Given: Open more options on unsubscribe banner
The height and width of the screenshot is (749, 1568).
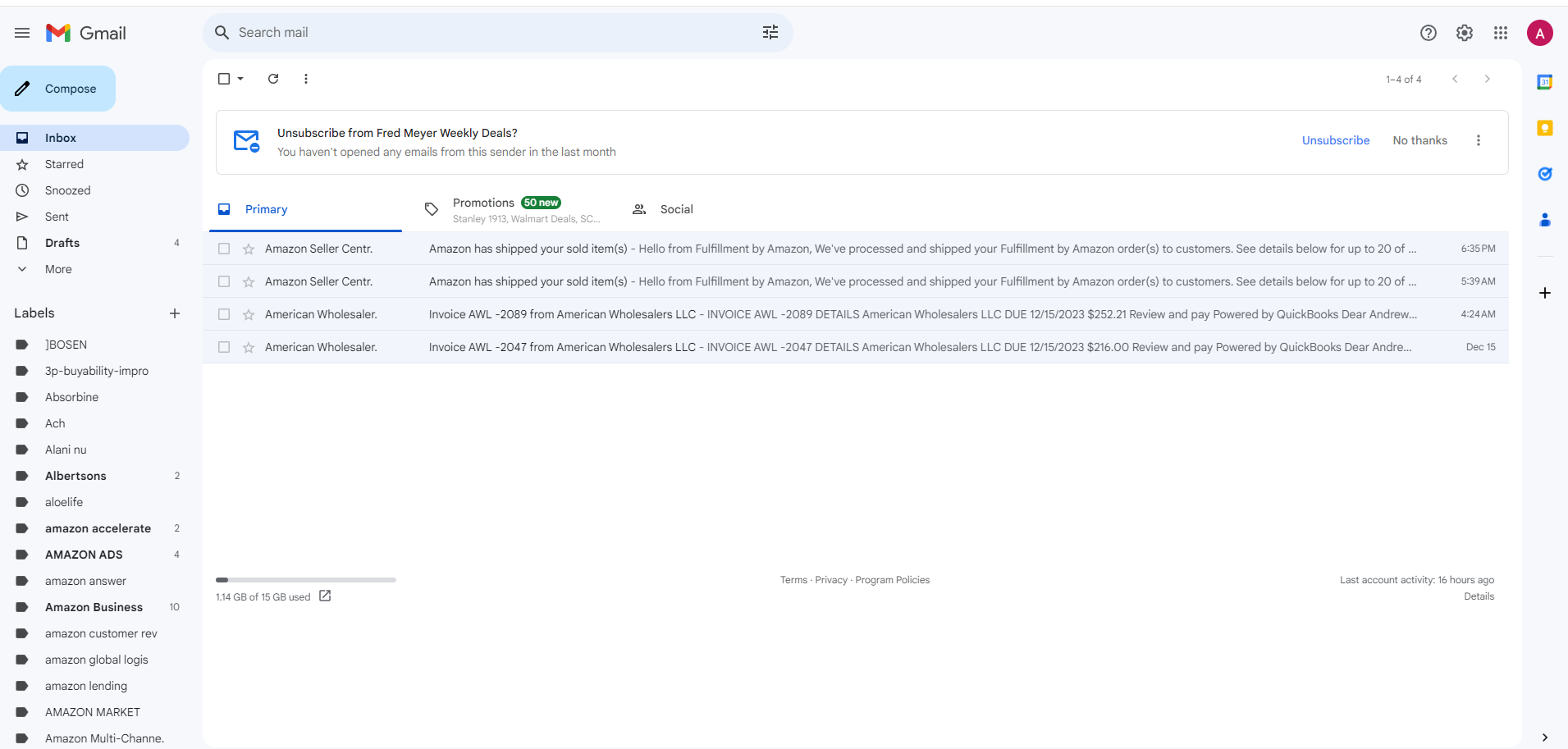Looking at the screenshot, I should [1479, 140].
